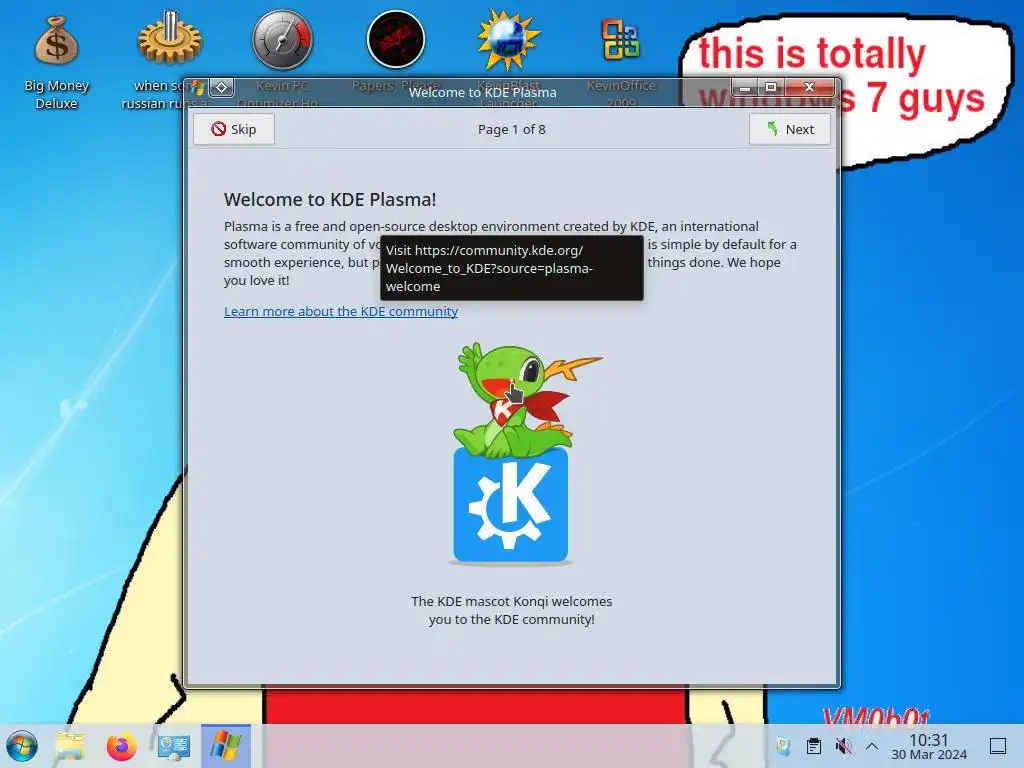Open the Start menu orb
Image resolution: width=1024 pixels, height=768 pixels.
click(22, 746)
